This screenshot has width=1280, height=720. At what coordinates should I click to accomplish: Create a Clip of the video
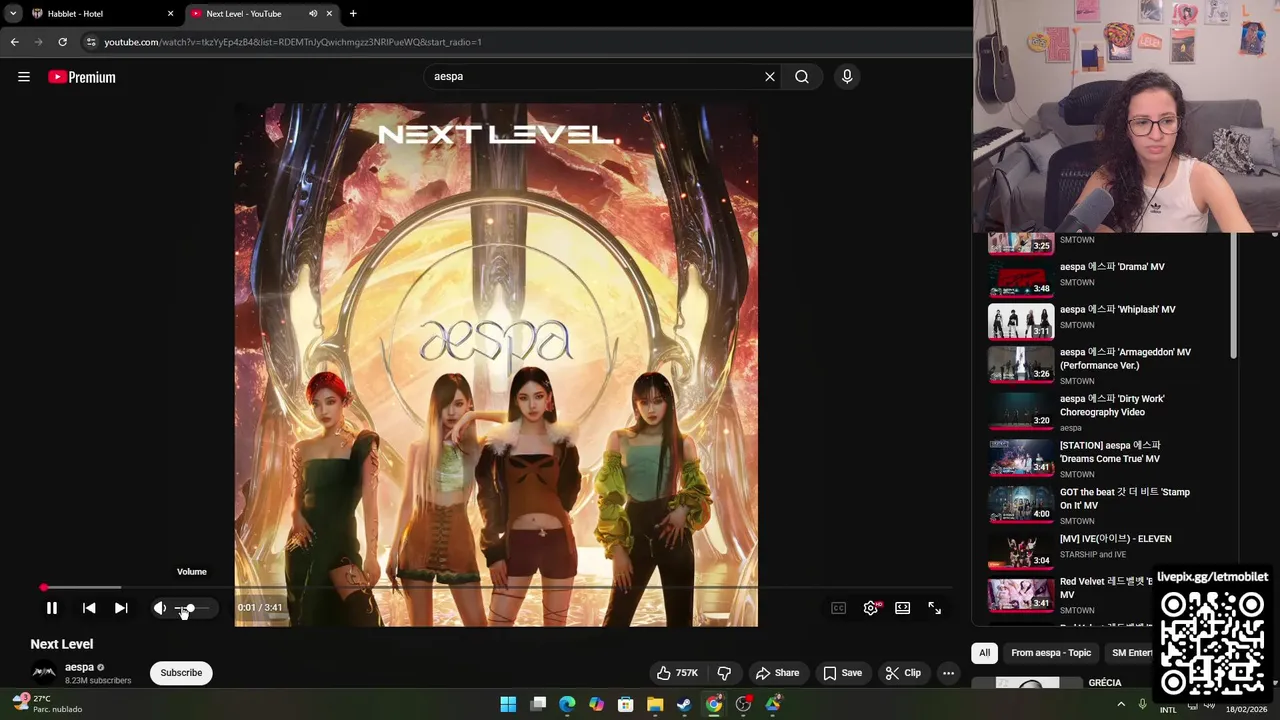903,673
